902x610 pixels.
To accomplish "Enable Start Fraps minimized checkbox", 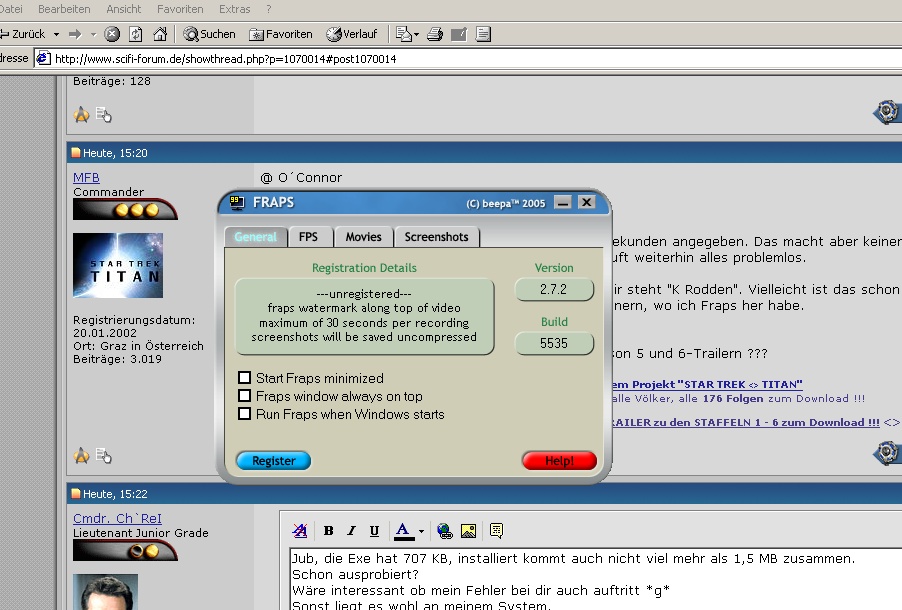I will [x=244, y=378].
